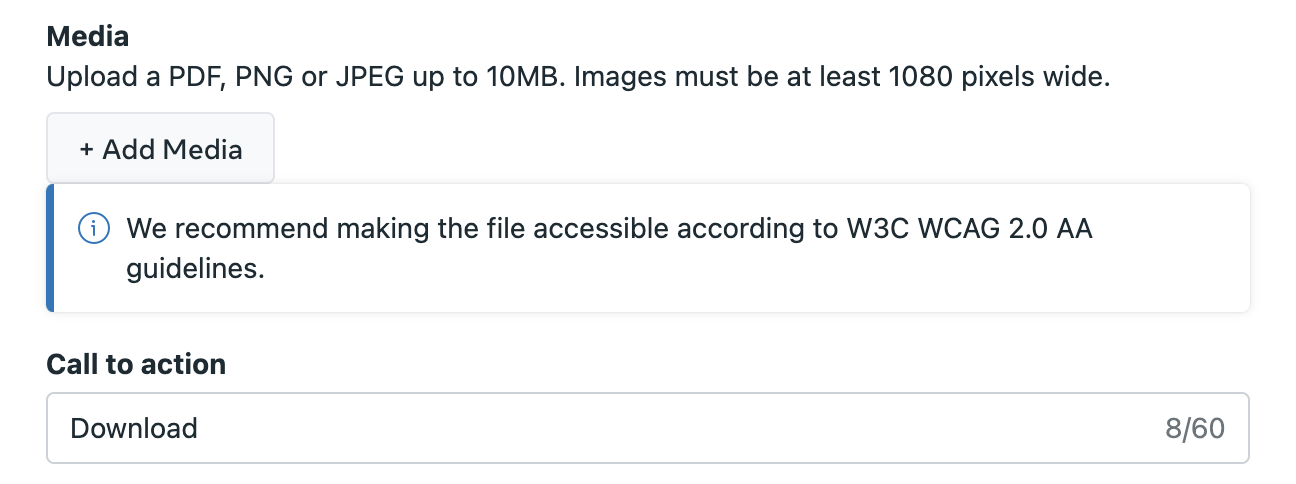Click the Add Media button
Image resolution: width=1296 pixels, height=484 pixels.
click(160, 148)
